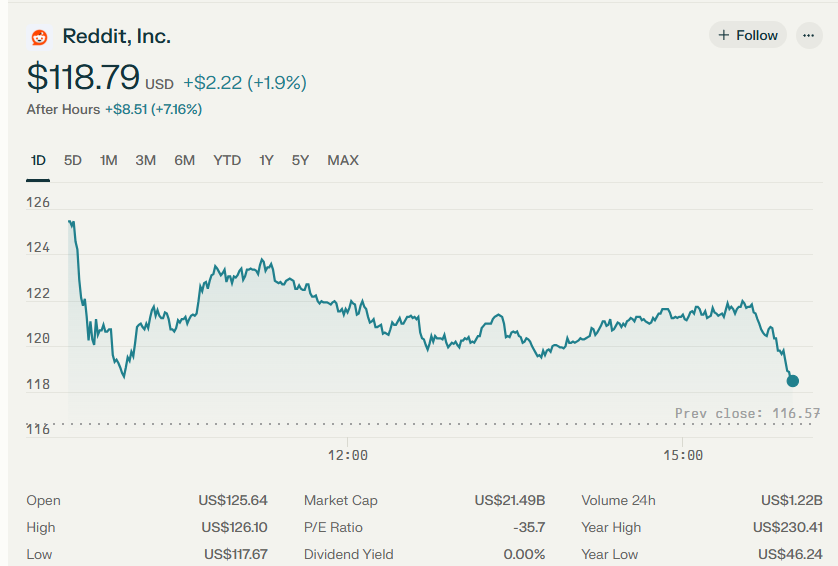The image size is (838, 566).
Task: Click the 126 y-axis label
Action: 38,203
